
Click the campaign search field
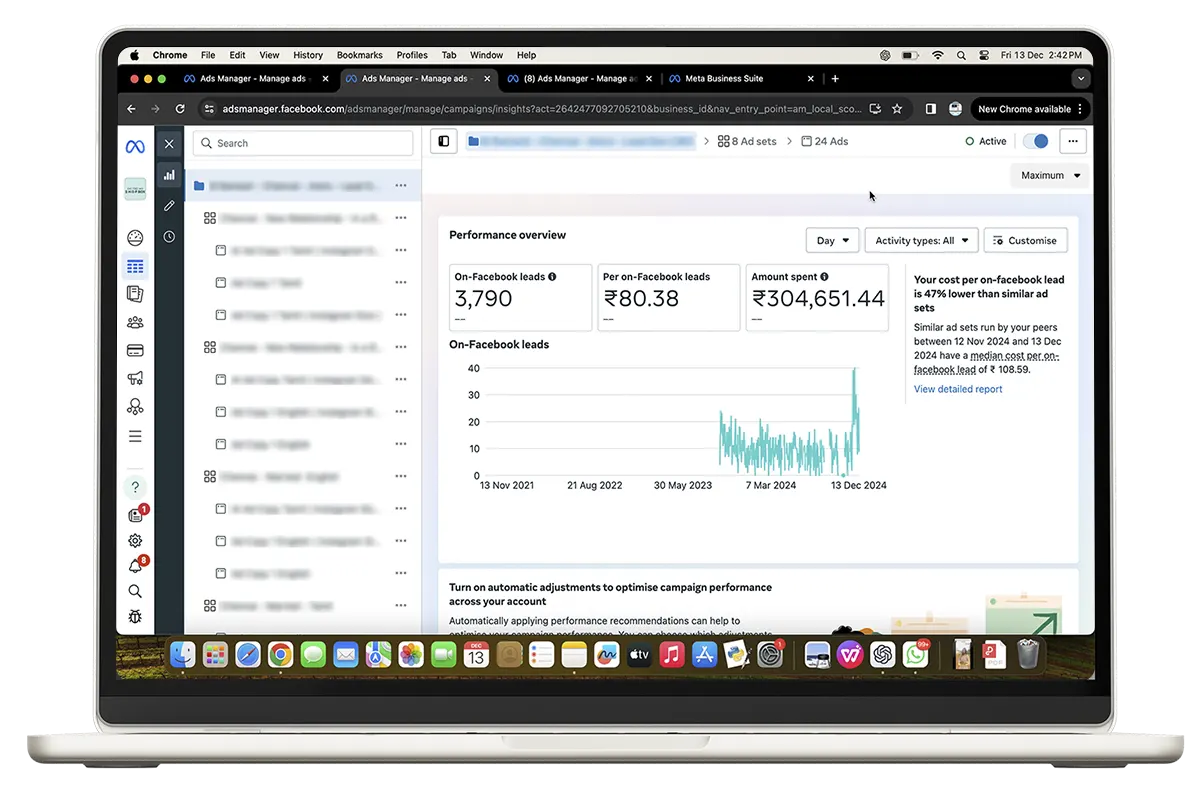(303, 144)
